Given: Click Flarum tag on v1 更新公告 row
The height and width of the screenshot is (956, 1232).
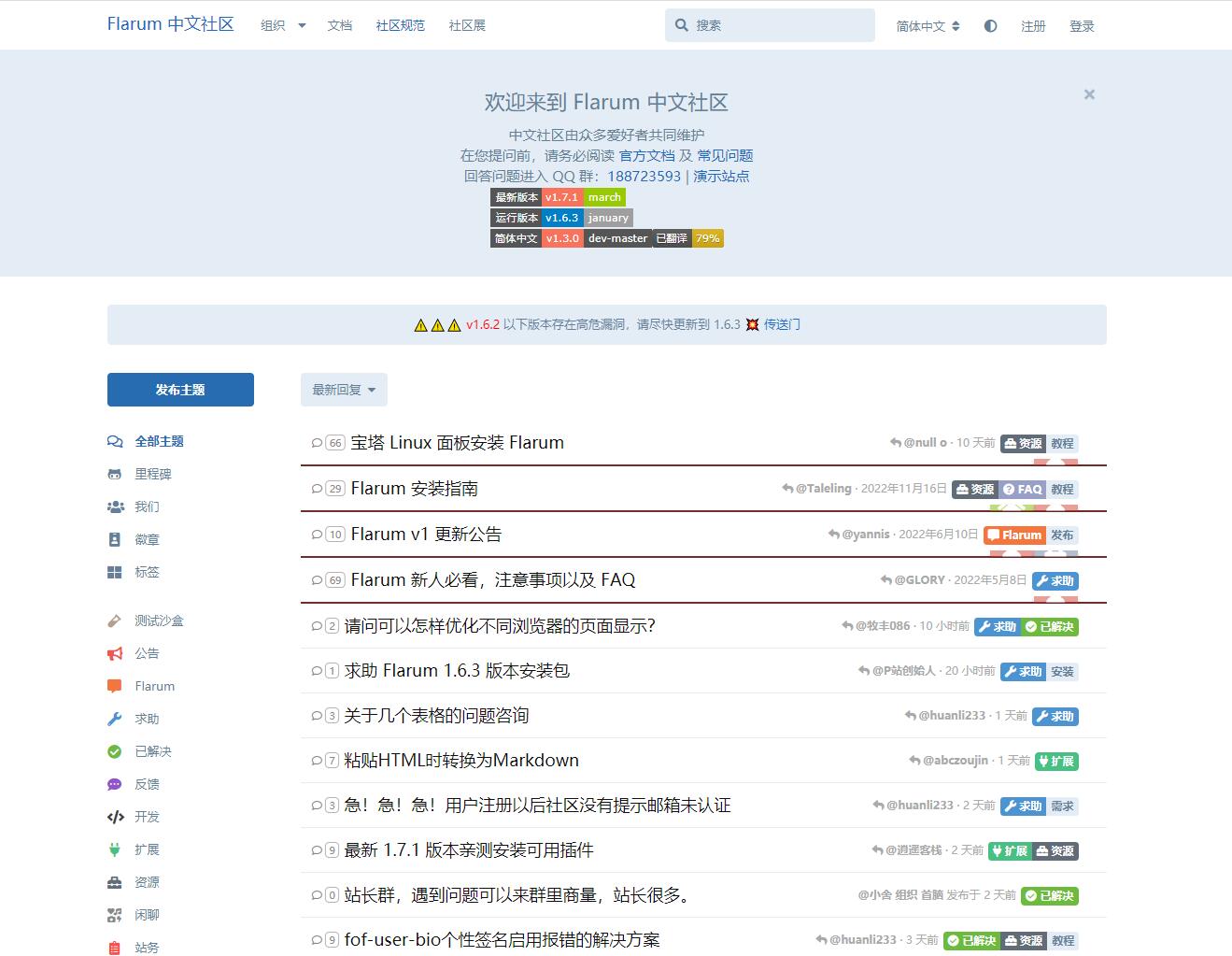Looking at the screenshot, I should [x=1014, y=535].
